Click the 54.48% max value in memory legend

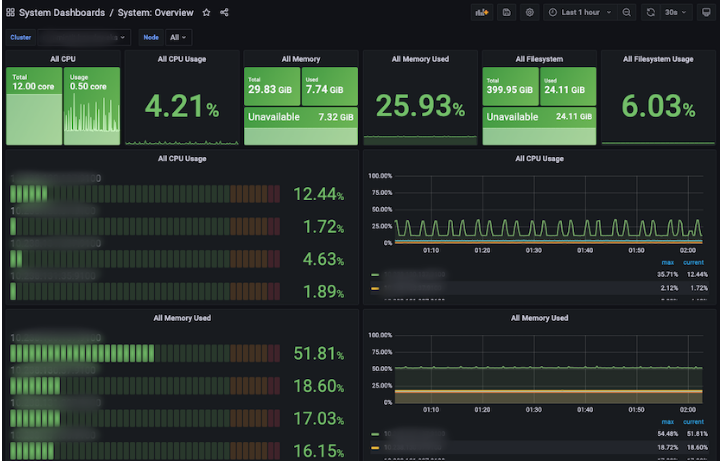tap(668, 434)
